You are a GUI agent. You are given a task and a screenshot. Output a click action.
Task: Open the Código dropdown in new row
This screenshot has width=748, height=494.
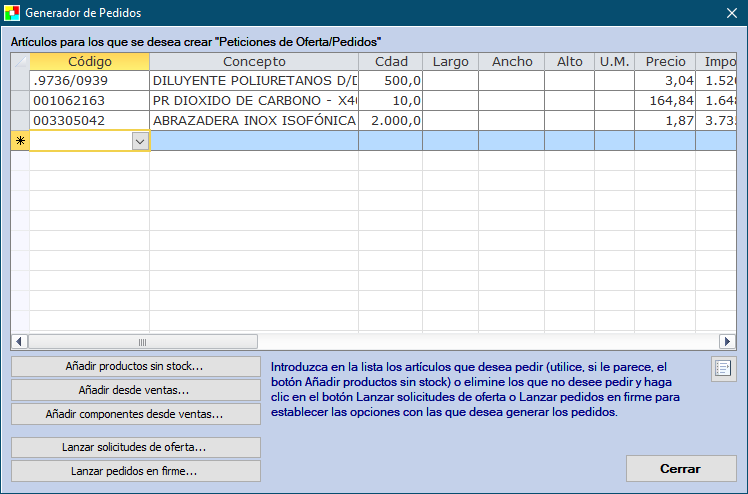coord(140,142)
